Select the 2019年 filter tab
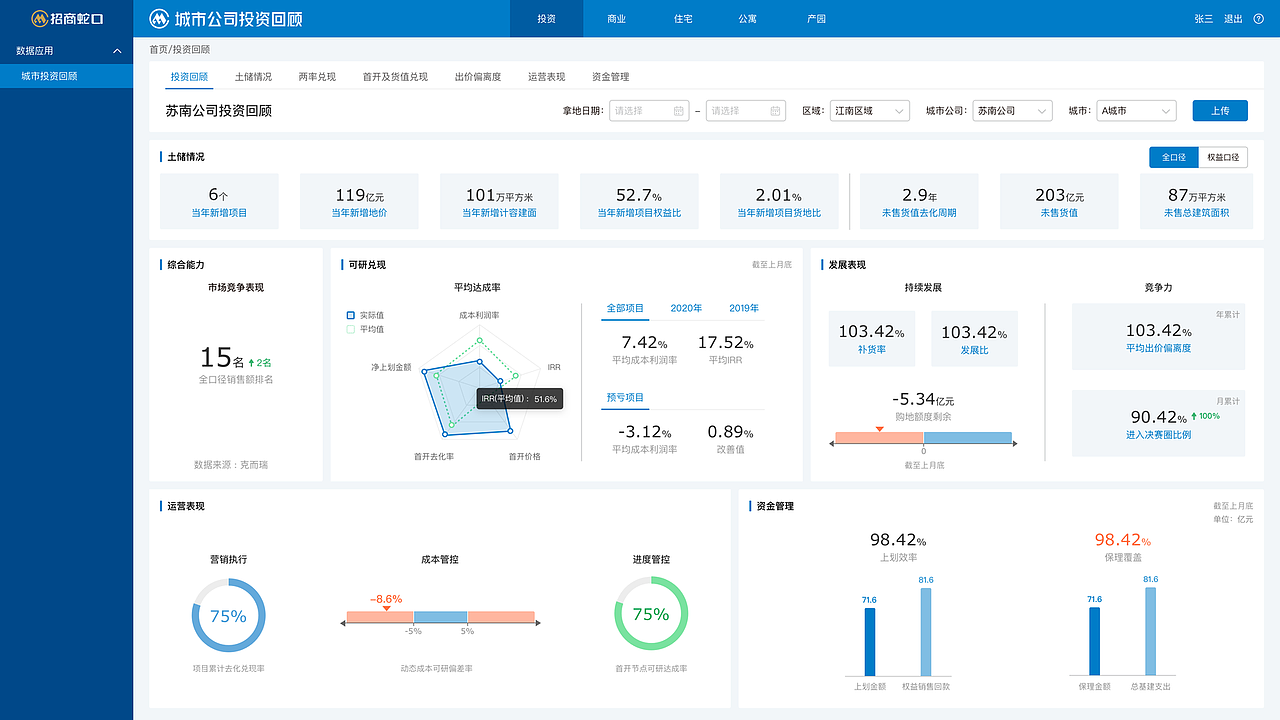The image size is (1280, 720). coord(744,309)
